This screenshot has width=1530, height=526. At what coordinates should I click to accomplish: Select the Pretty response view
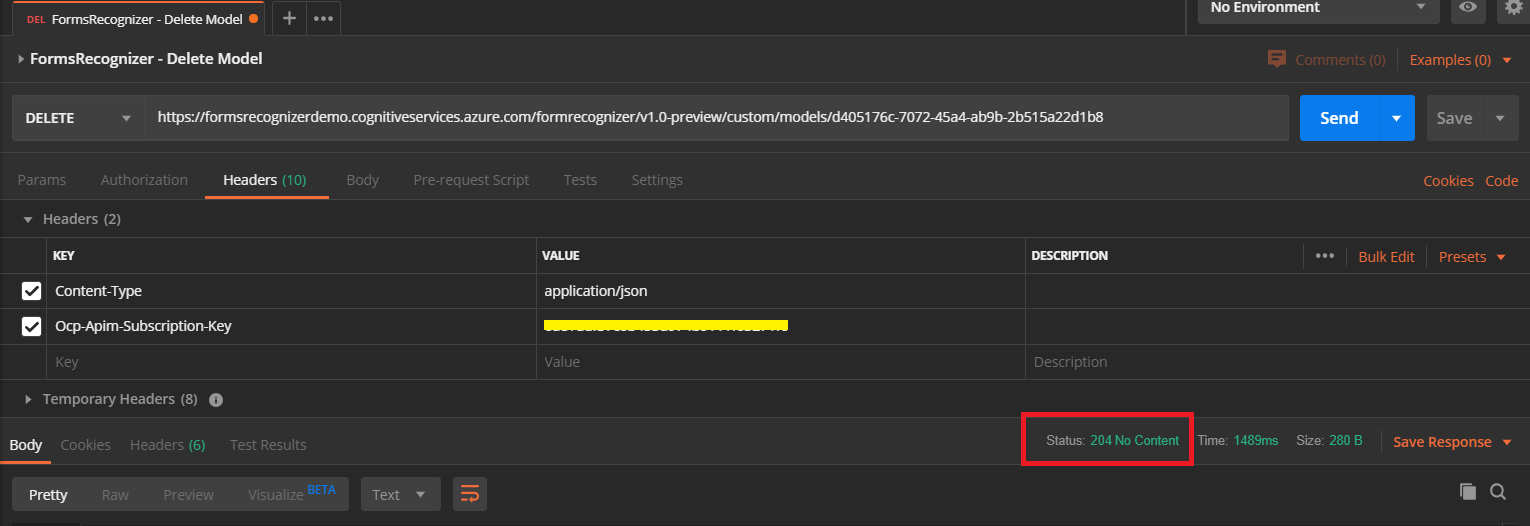48,495
